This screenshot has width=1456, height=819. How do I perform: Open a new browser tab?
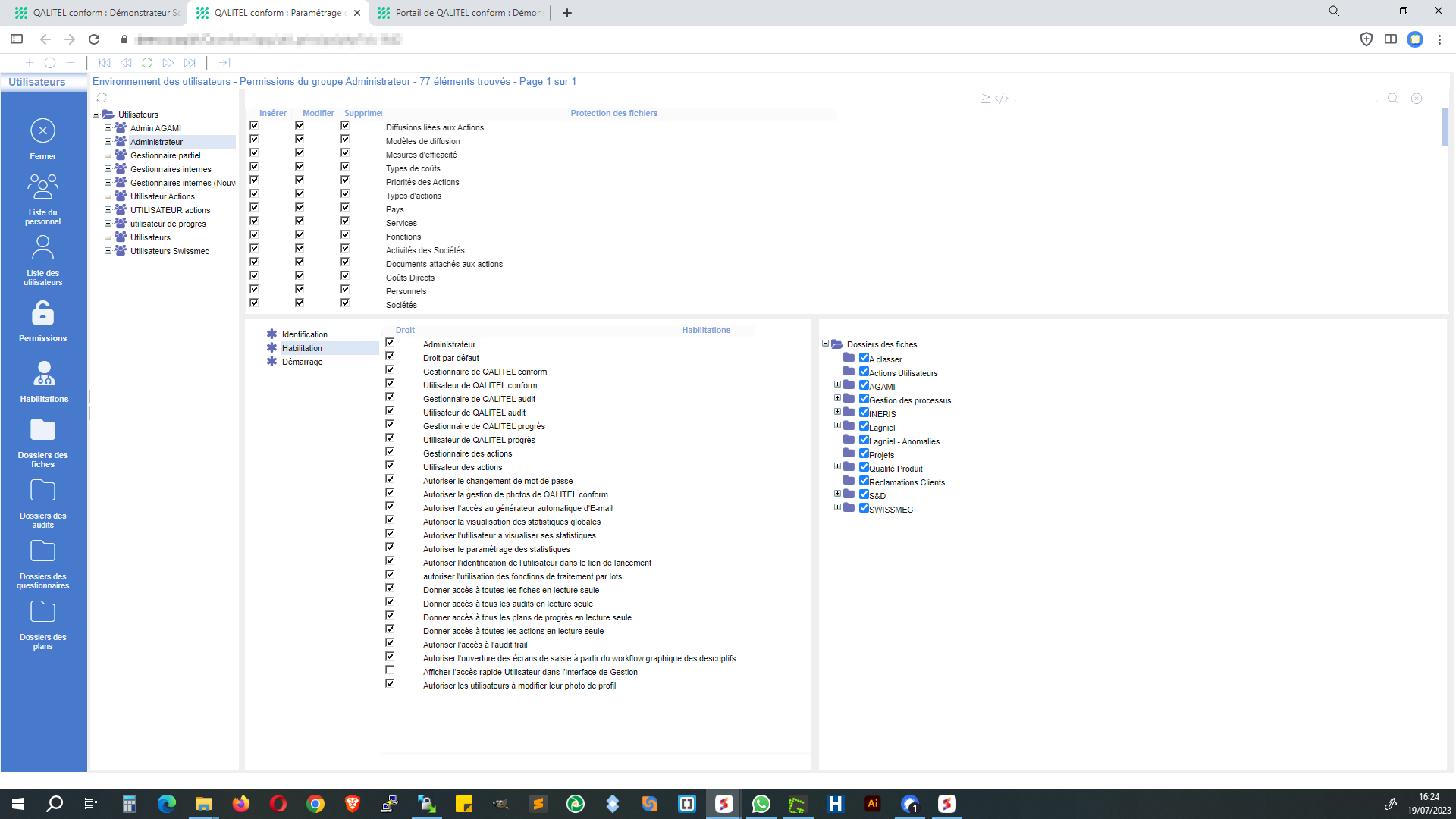pyautogui.click(x=566, y=13)
